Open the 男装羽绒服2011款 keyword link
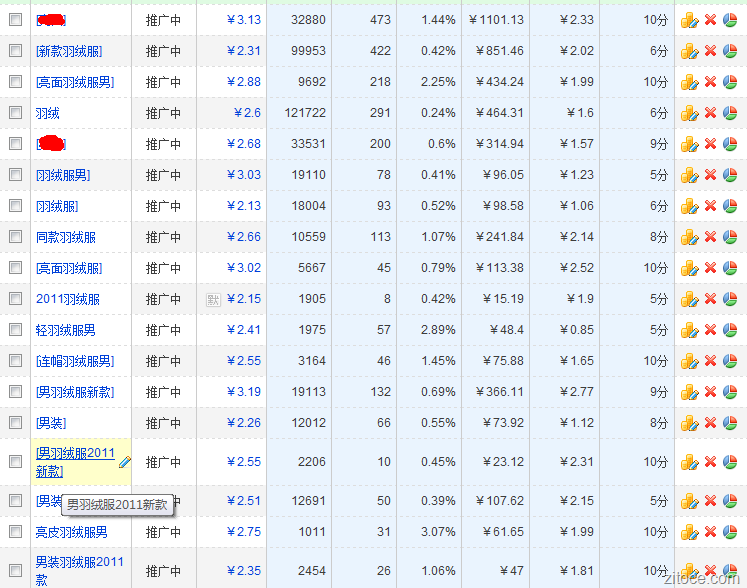 click(x=79, y=570)
